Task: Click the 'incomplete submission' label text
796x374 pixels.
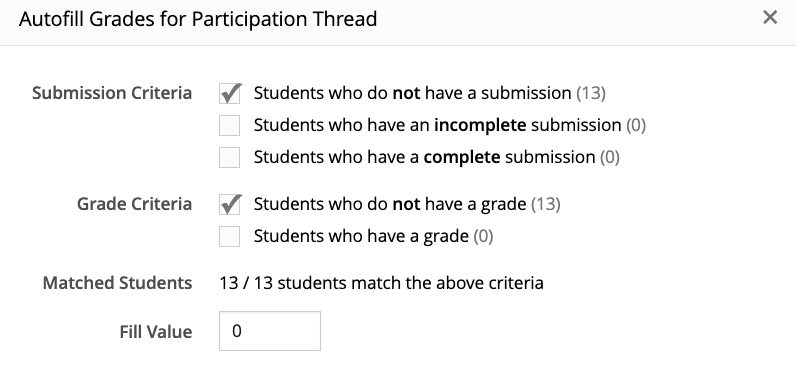Action: (437, 125)
